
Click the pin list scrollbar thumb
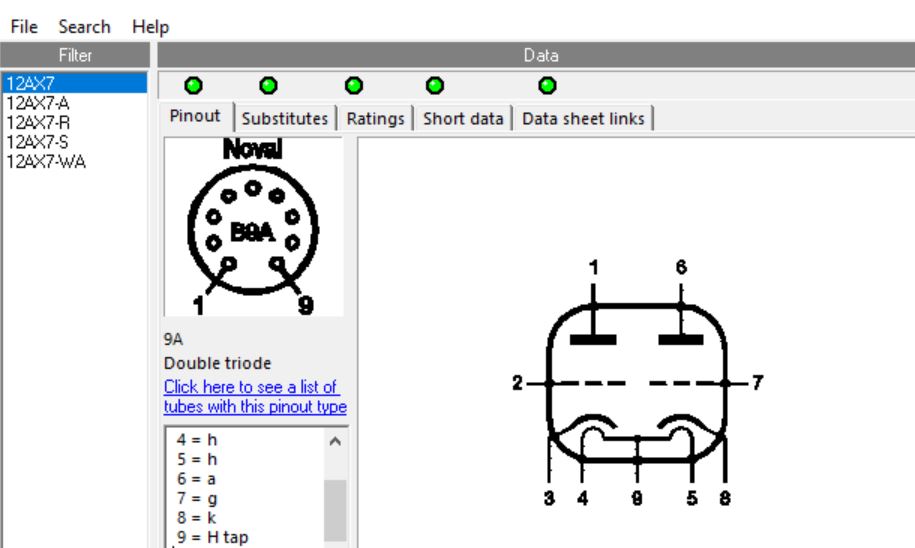[335, 511]
